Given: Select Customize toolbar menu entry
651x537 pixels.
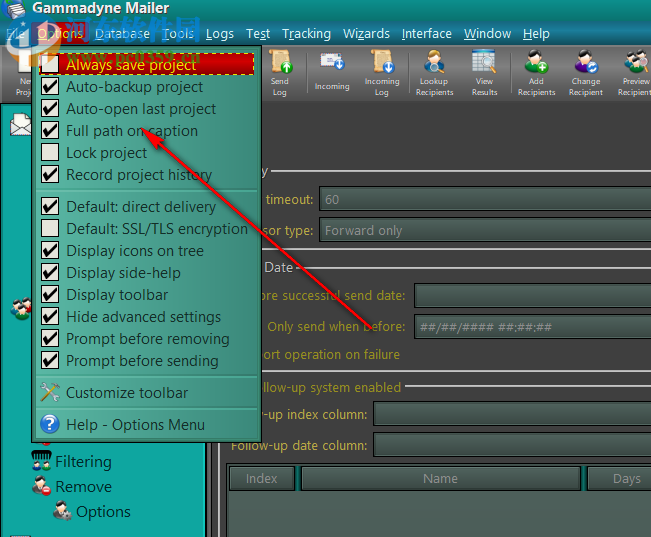Looking at the screenshot, I should (x=147, y=392).
